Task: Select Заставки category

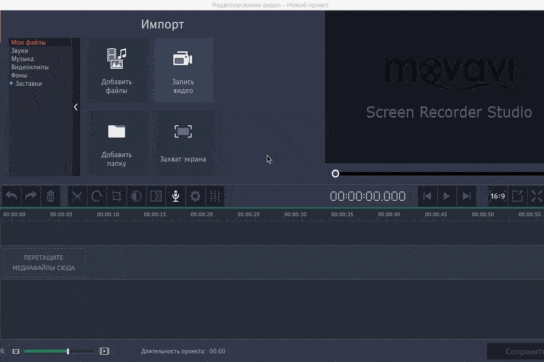Action: pyautogui.click(x=28, y=84)
